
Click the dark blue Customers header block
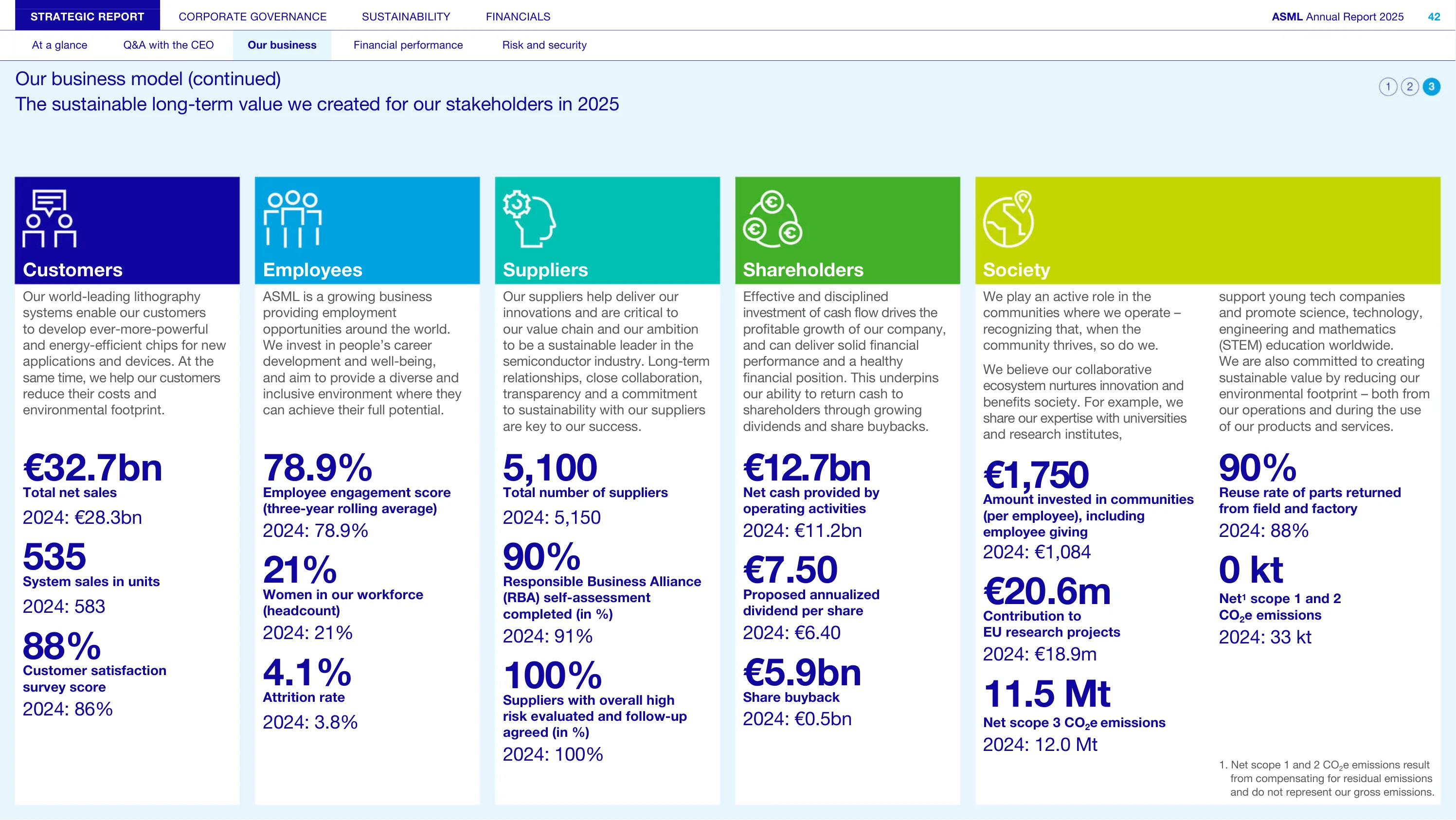(x=127, y=231)
